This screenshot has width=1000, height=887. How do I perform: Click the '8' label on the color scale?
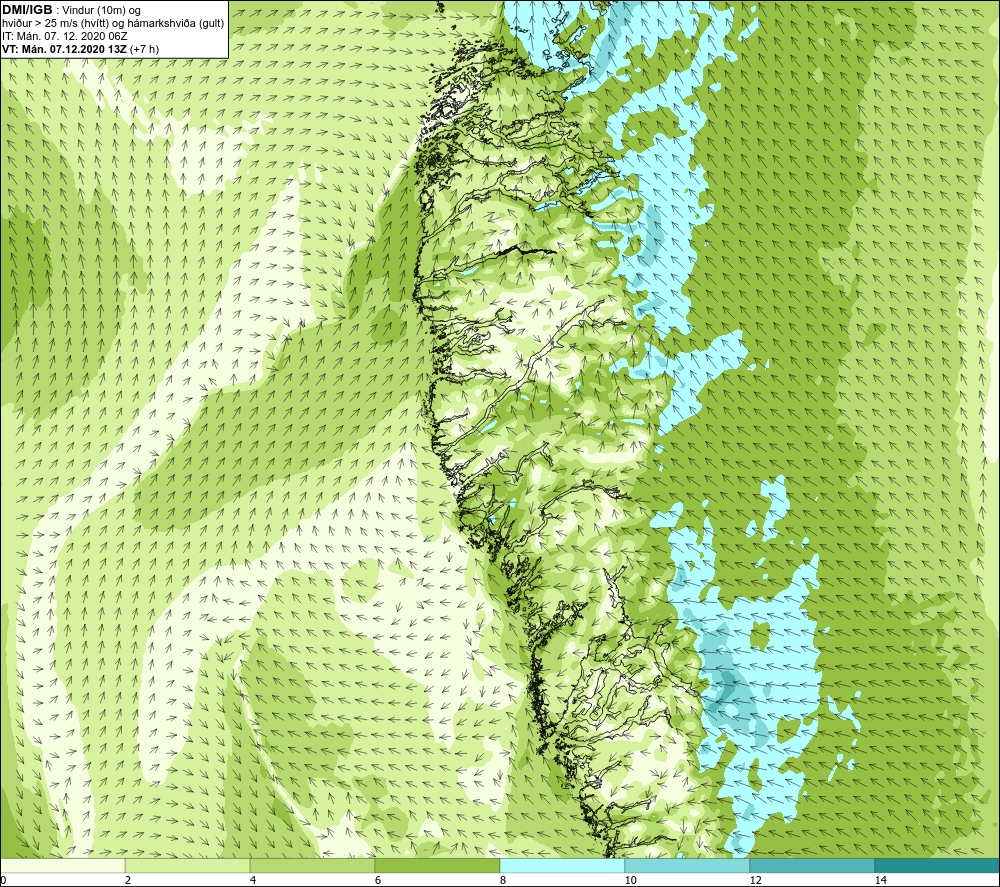coord(503,880)
